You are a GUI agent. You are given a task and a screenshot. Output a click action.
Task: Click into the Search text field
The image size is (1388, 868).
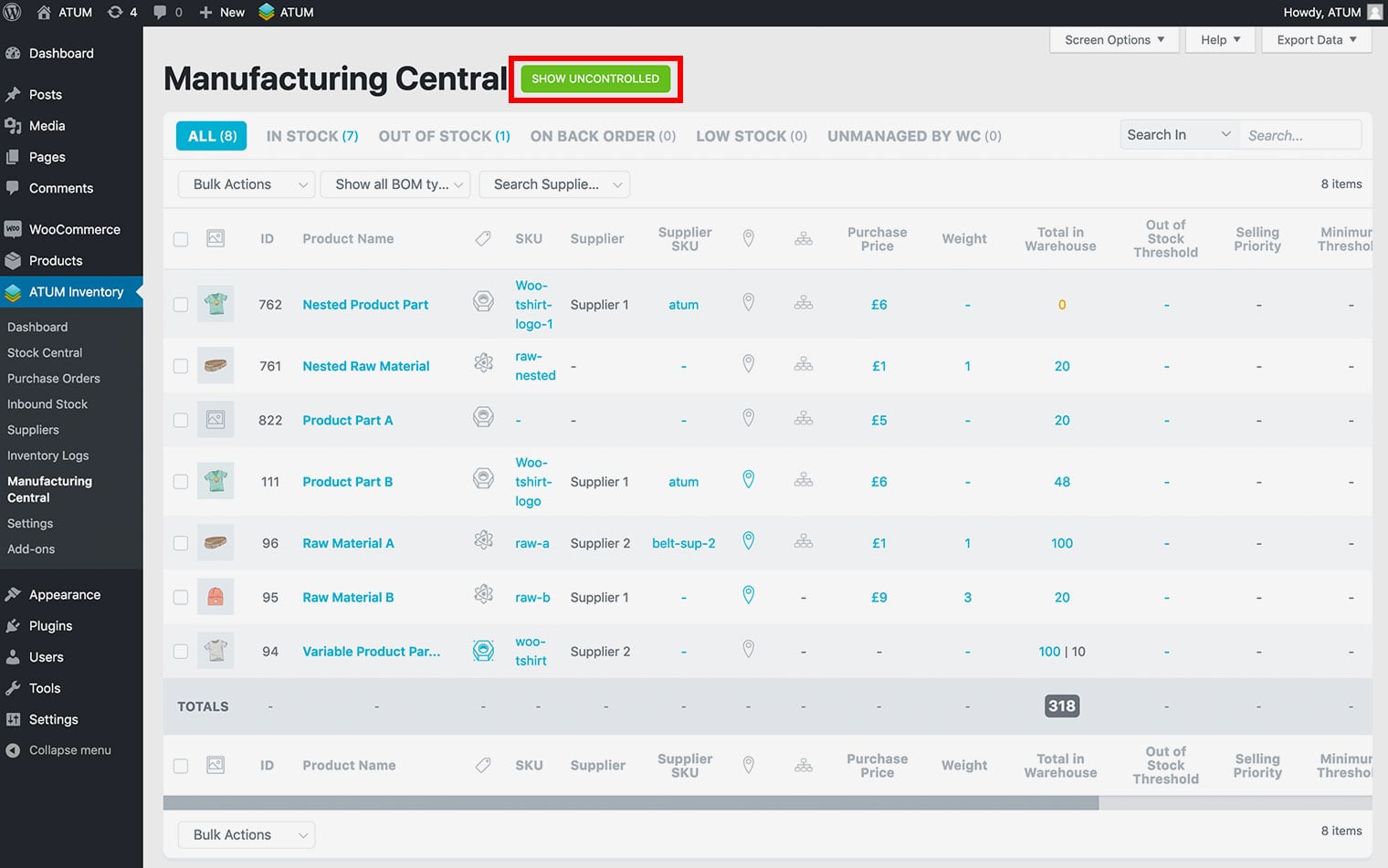pyautogui.click(x=1299, y=135)
